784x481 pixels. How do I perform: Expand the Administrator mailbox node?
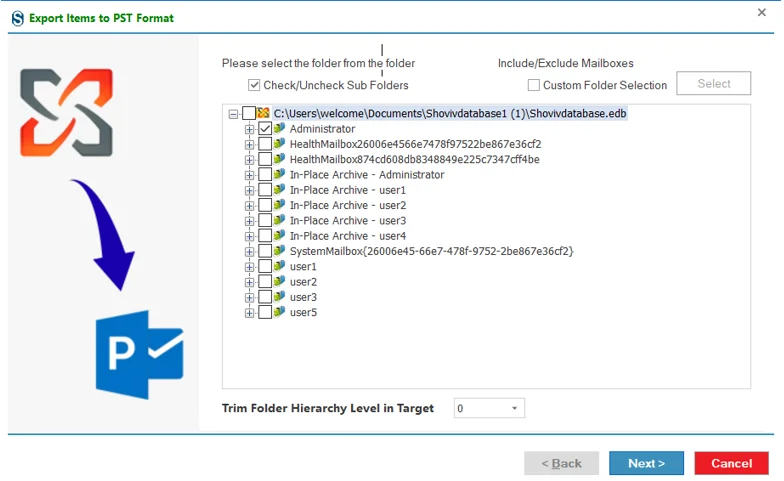249,130
